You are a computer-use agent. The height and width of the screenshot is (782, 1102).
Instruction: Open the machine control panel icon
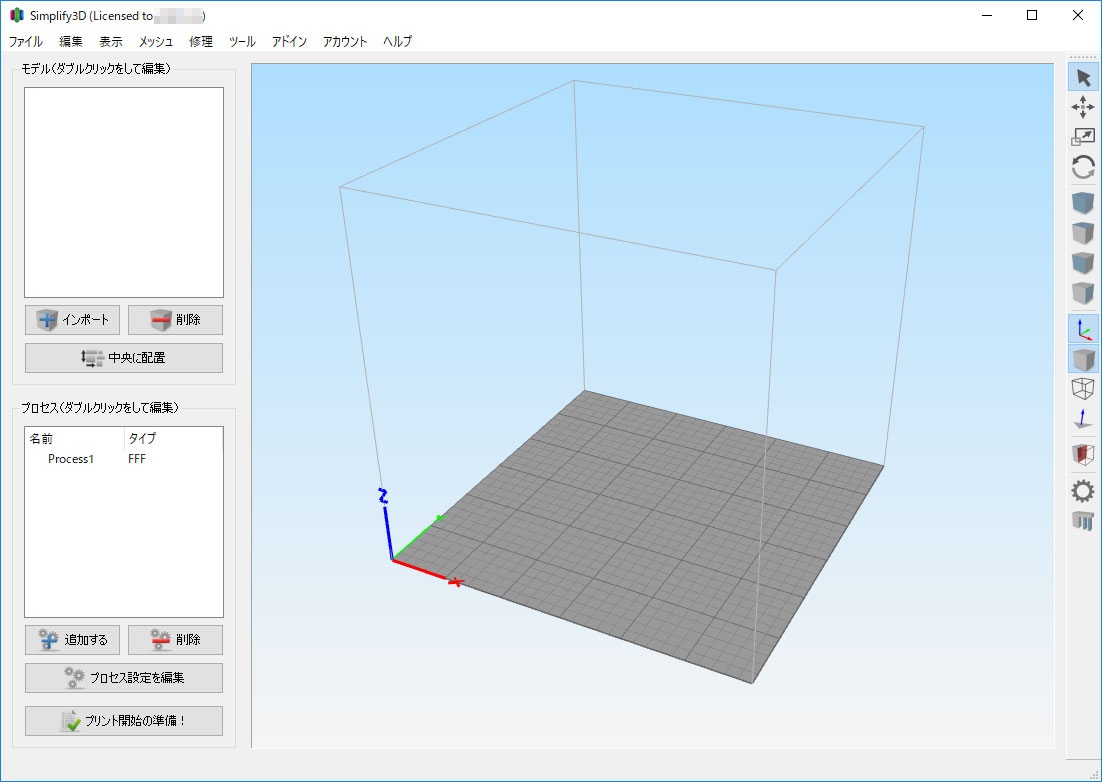pos(1083,520)
